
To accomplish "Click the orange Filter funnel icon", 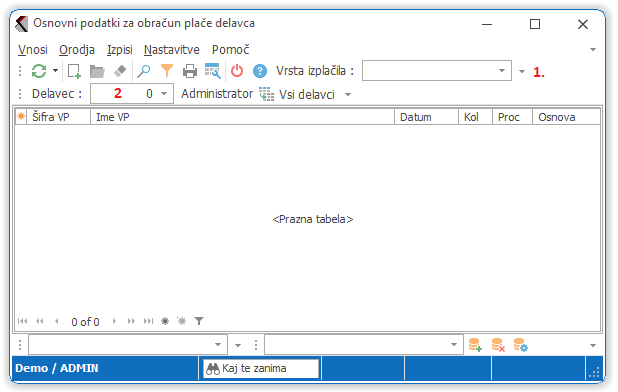I will [x=167, y=71].
